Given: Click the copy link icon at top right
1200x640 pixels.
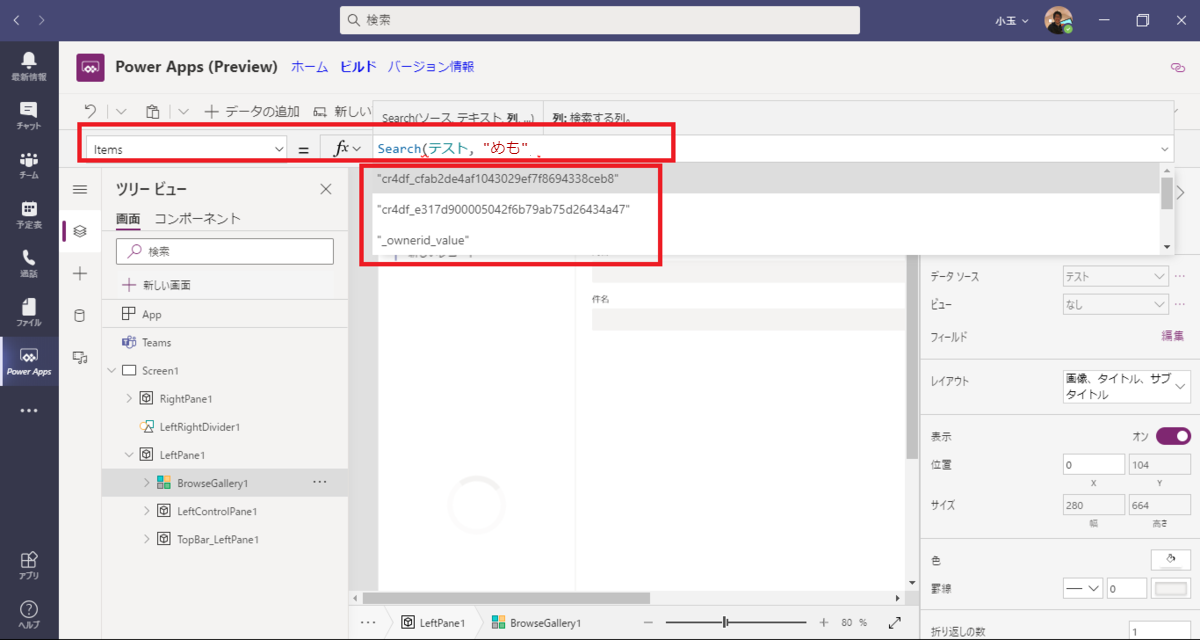Looking at the screenshot, I should pos(1177,67).
